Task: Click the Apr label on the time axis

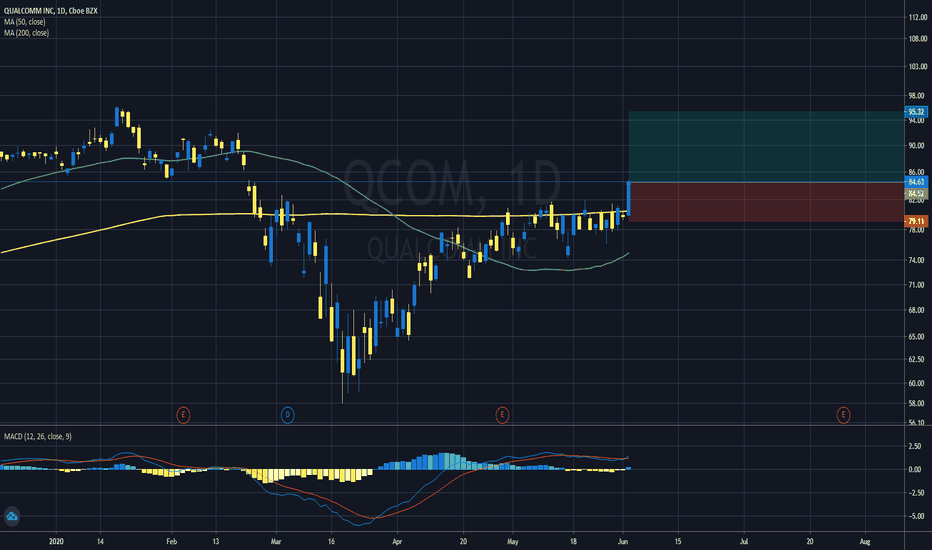Action: (x=397, y=542)
